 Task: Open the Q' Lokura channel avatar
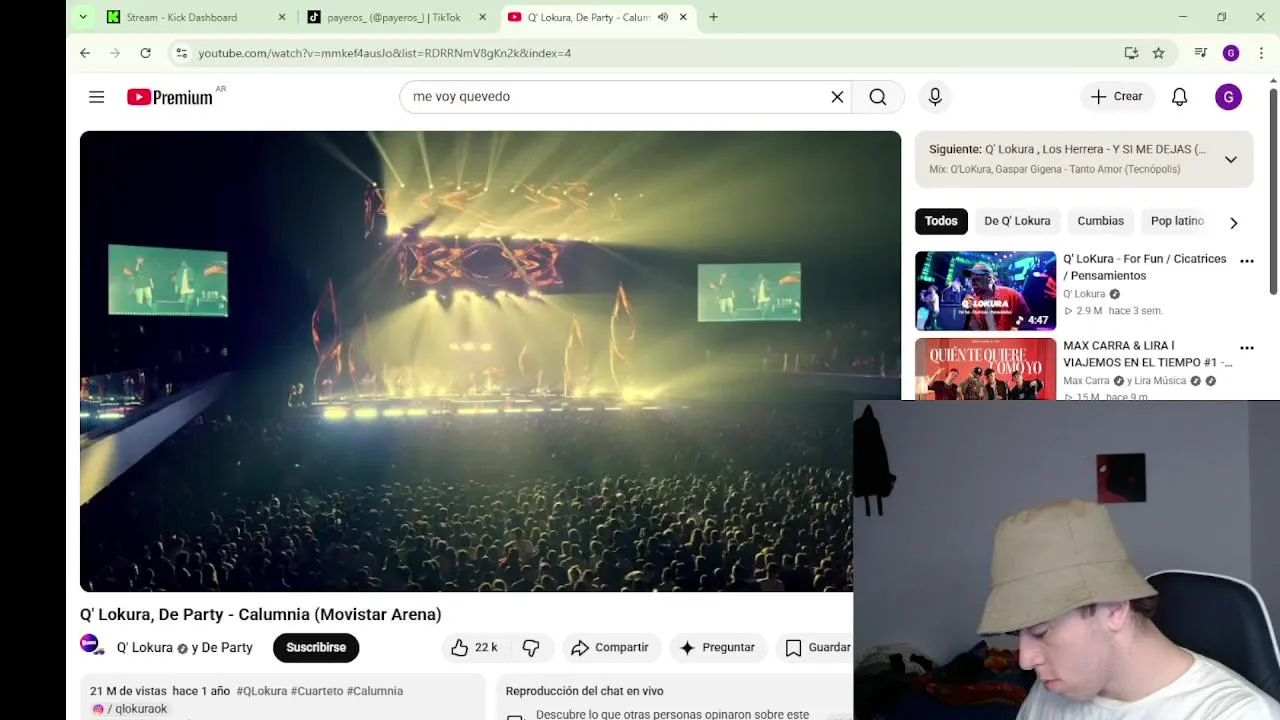[x=91, y=646]
